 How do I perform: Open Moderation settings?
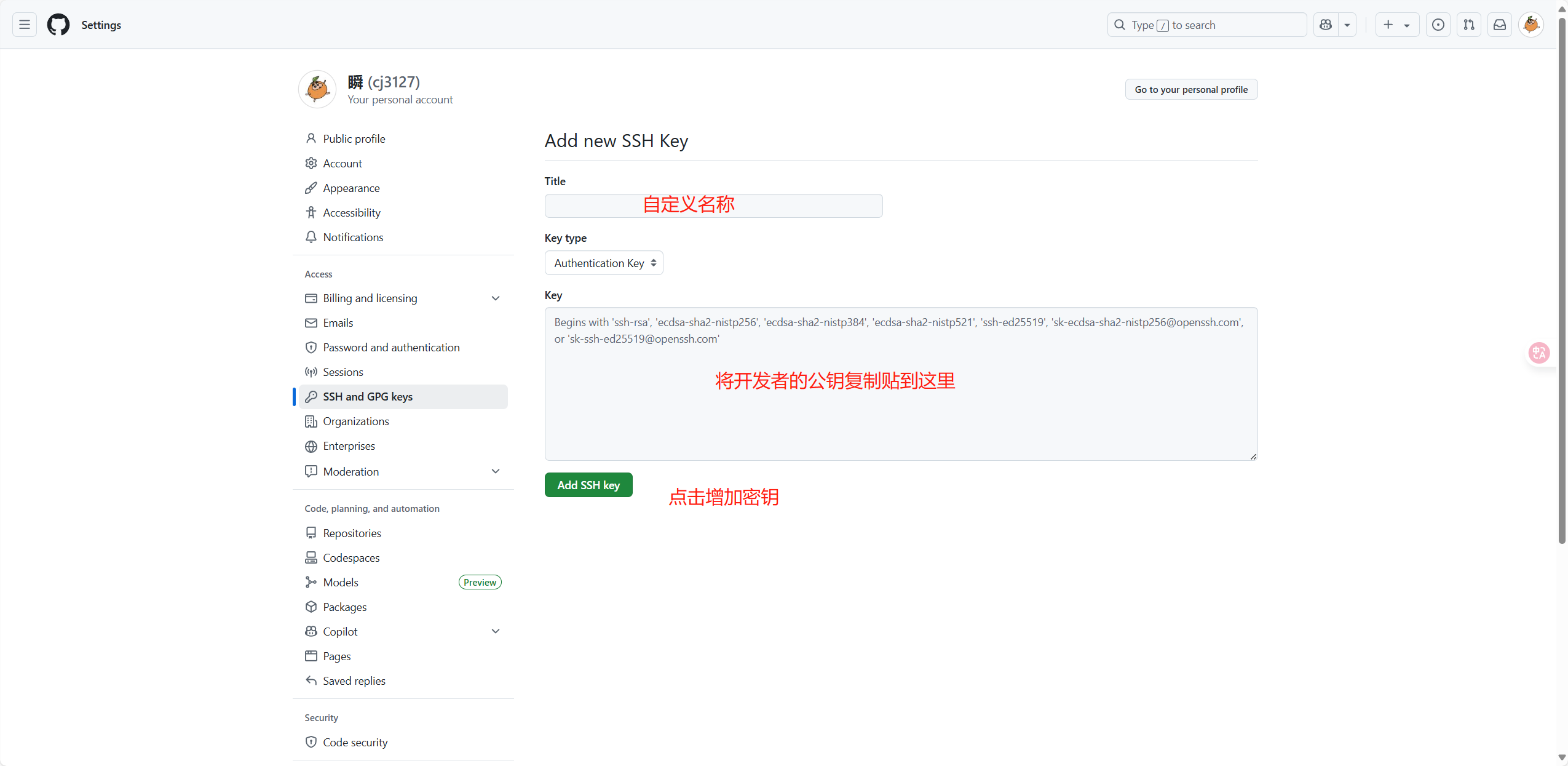coord(403,471)
